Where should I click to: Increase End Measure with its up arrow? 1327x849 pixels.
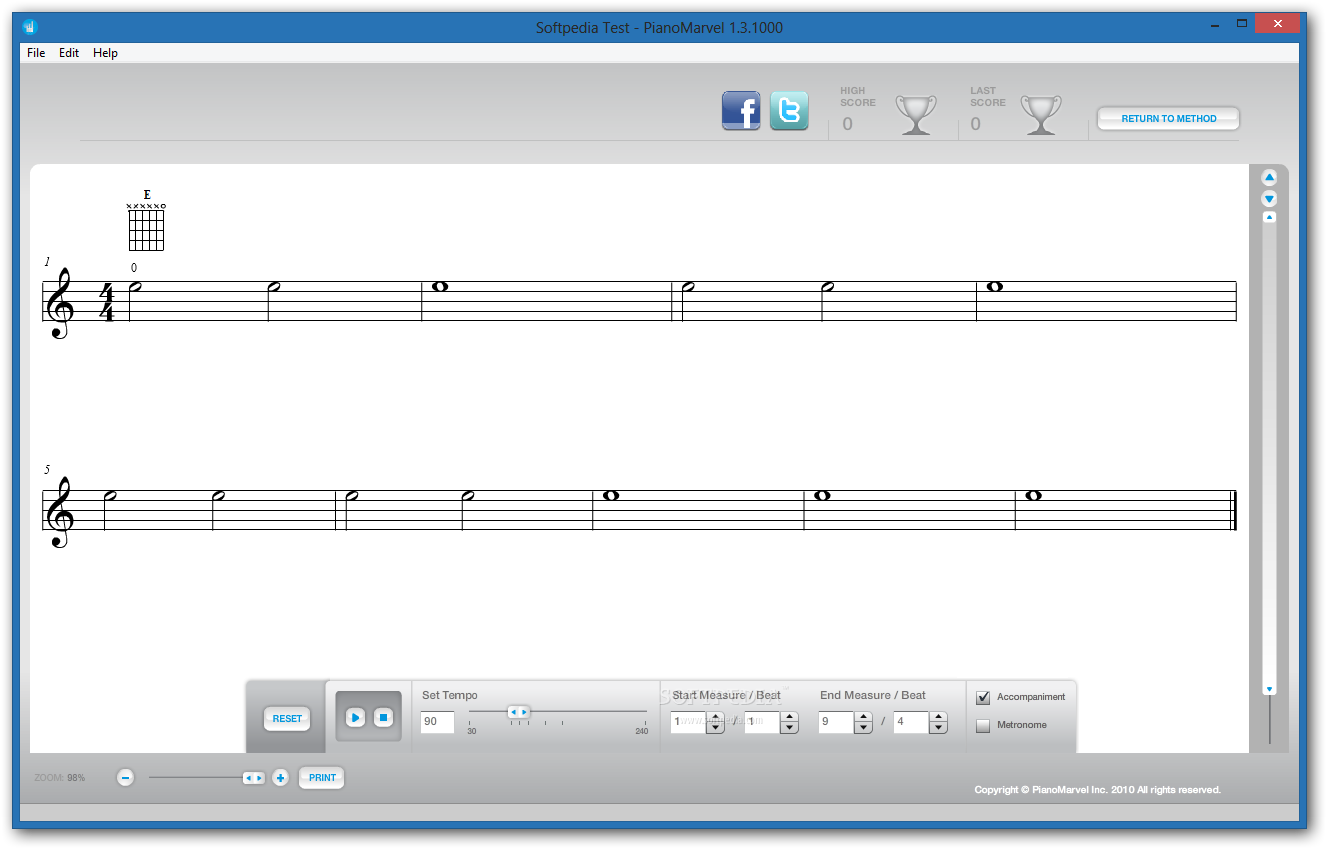pyautogui.click(x=864, y=717)
